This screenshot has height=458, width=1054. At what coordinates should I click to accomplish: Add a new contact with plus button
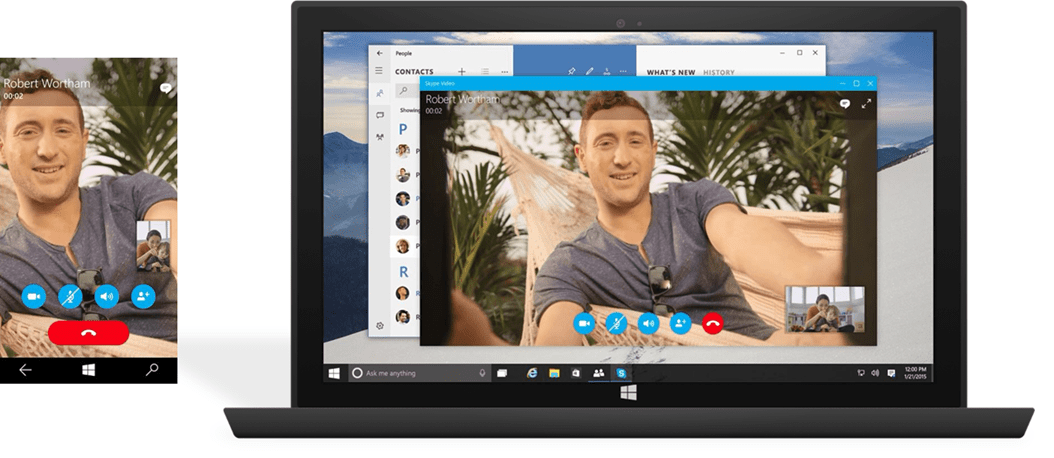tap(461, 72)
